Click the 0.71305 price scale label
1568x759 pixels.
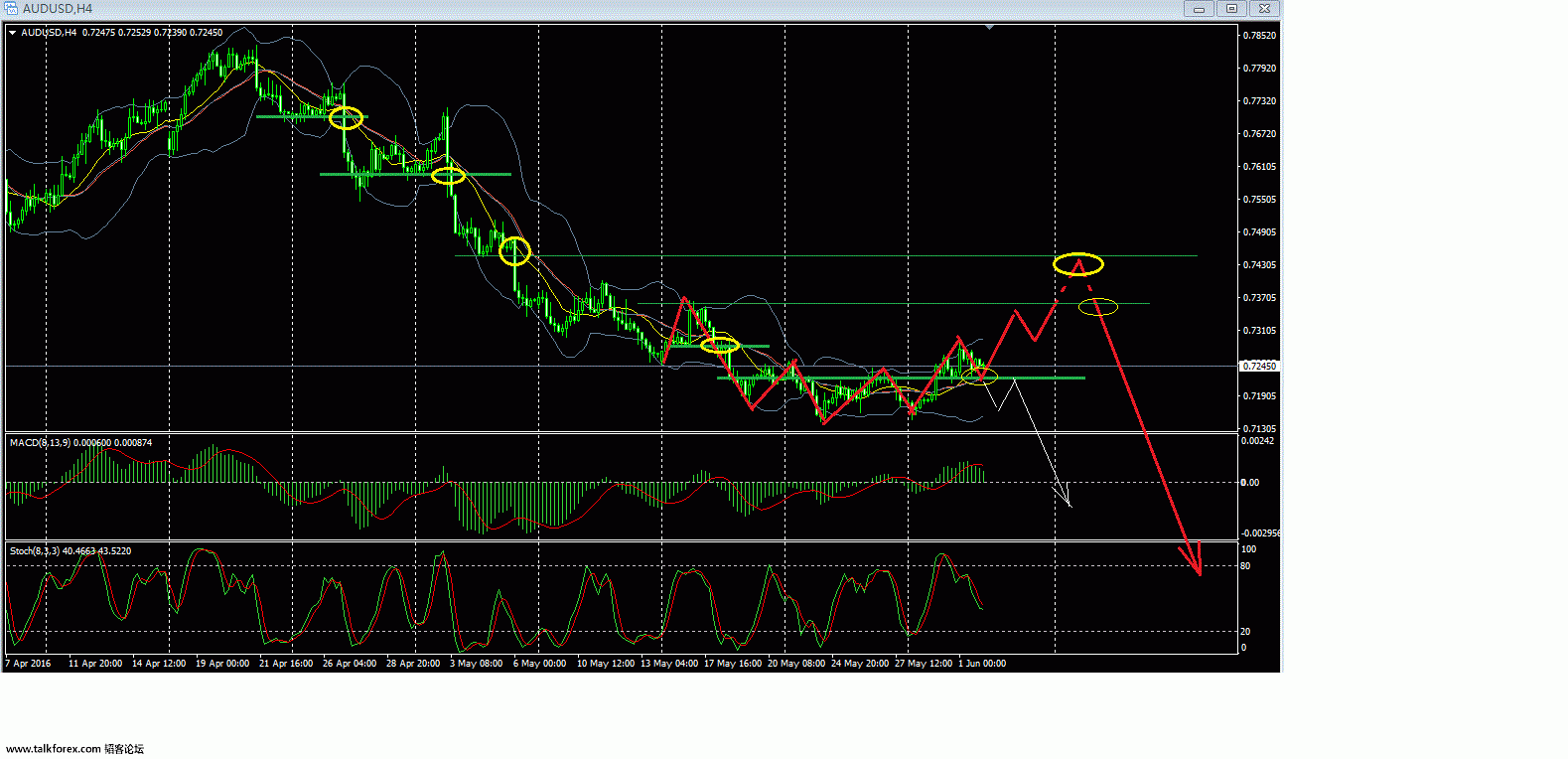click(x=1259, y=429)
